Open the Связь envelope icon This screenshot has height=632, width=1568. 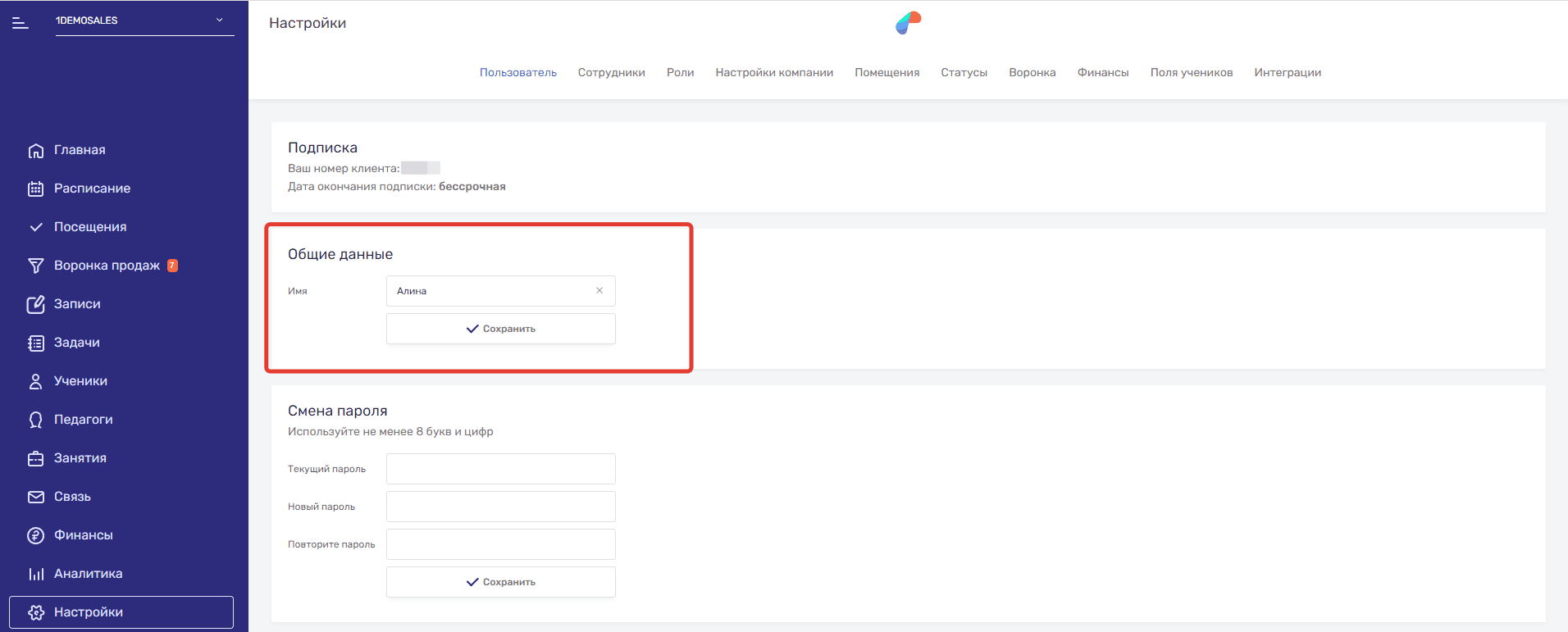(35, 497)
